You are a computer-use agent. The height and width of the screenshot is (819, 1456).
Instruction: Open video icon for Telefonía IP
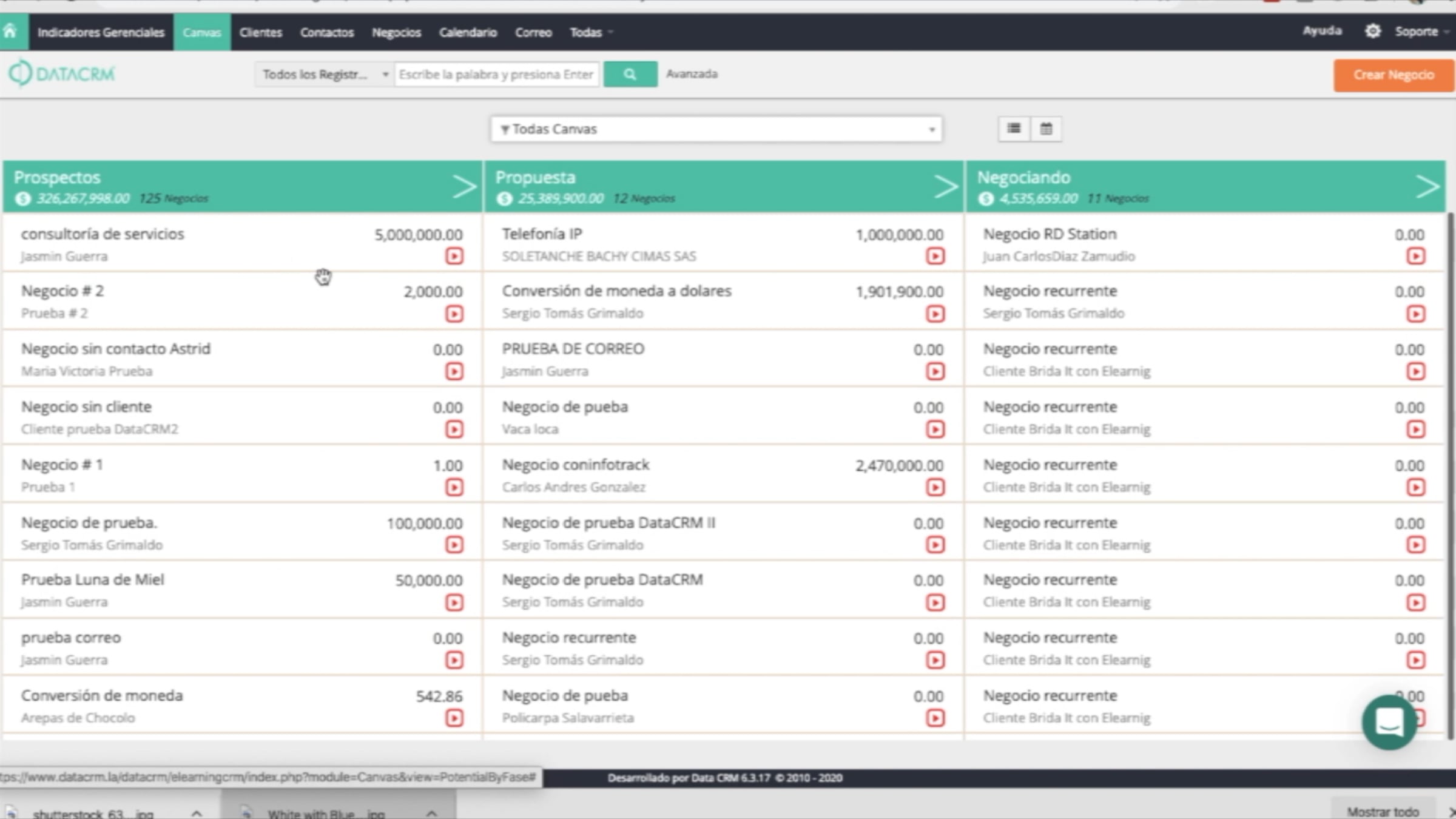click(x=935, y=256)
